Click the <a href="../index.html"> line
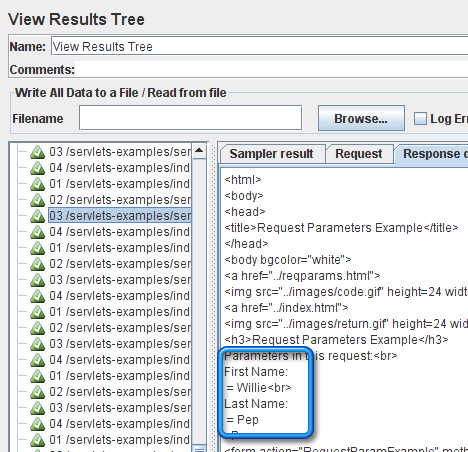 [286, 308]
